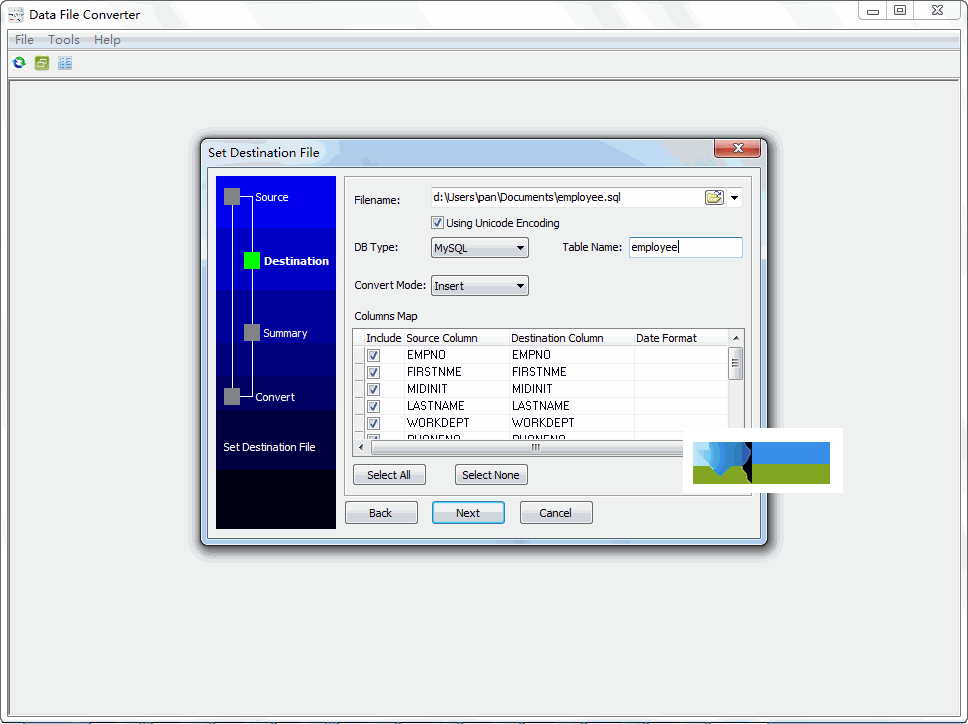Open the File menu

(25, 40)
